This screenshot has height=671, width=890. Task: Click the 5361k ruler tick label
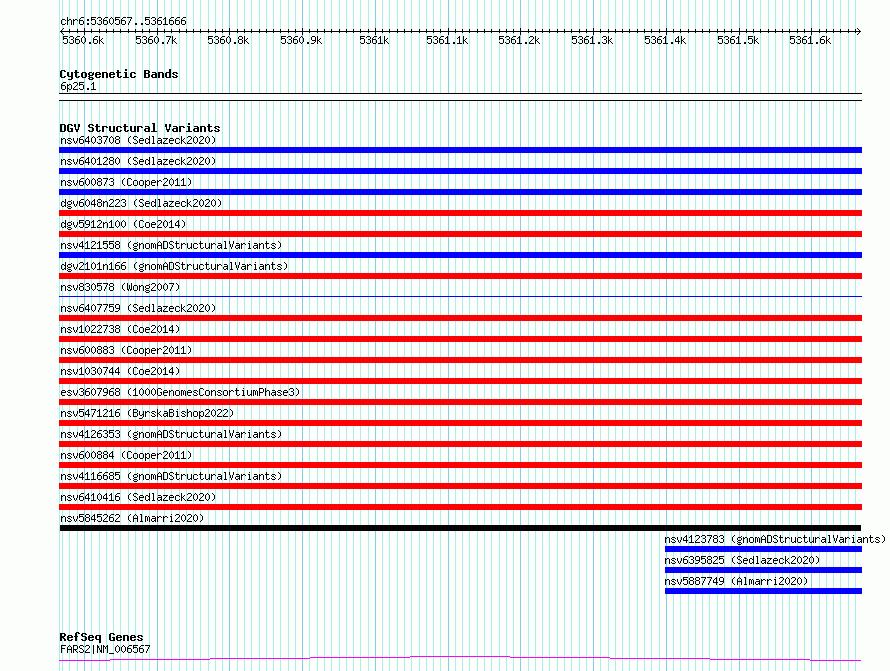pos(374,40)
